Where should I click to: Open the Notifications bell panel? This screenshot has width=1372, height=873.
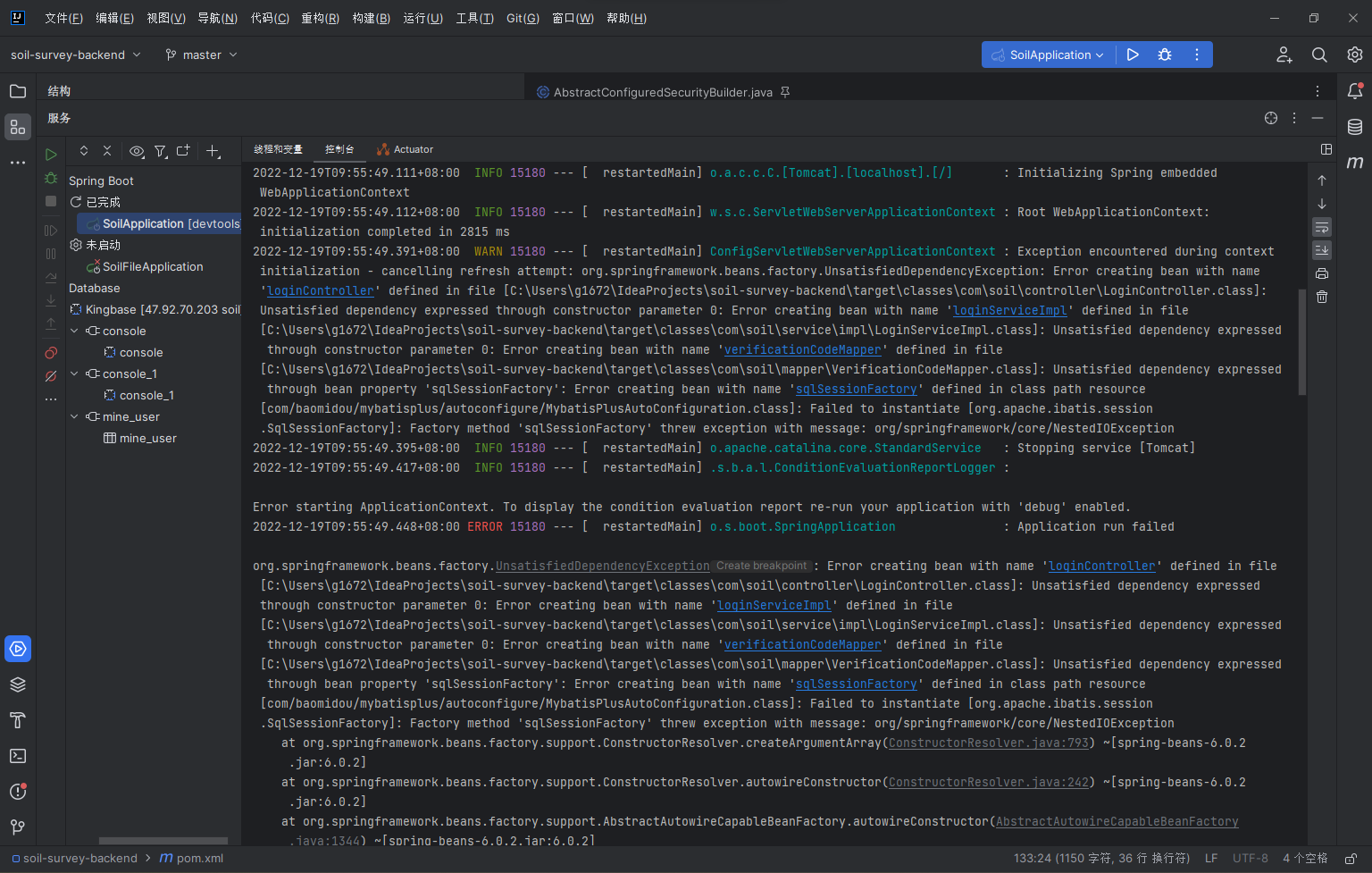pos(1354,90)
